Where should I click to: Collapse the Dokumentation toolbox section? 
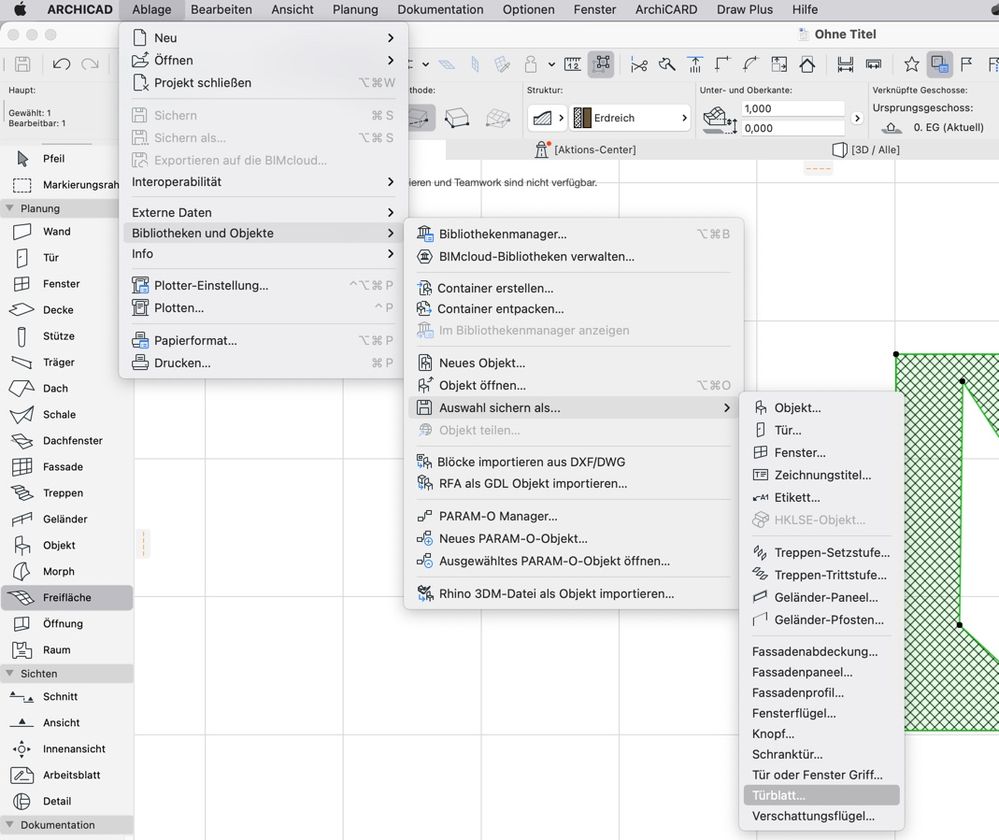10,824
